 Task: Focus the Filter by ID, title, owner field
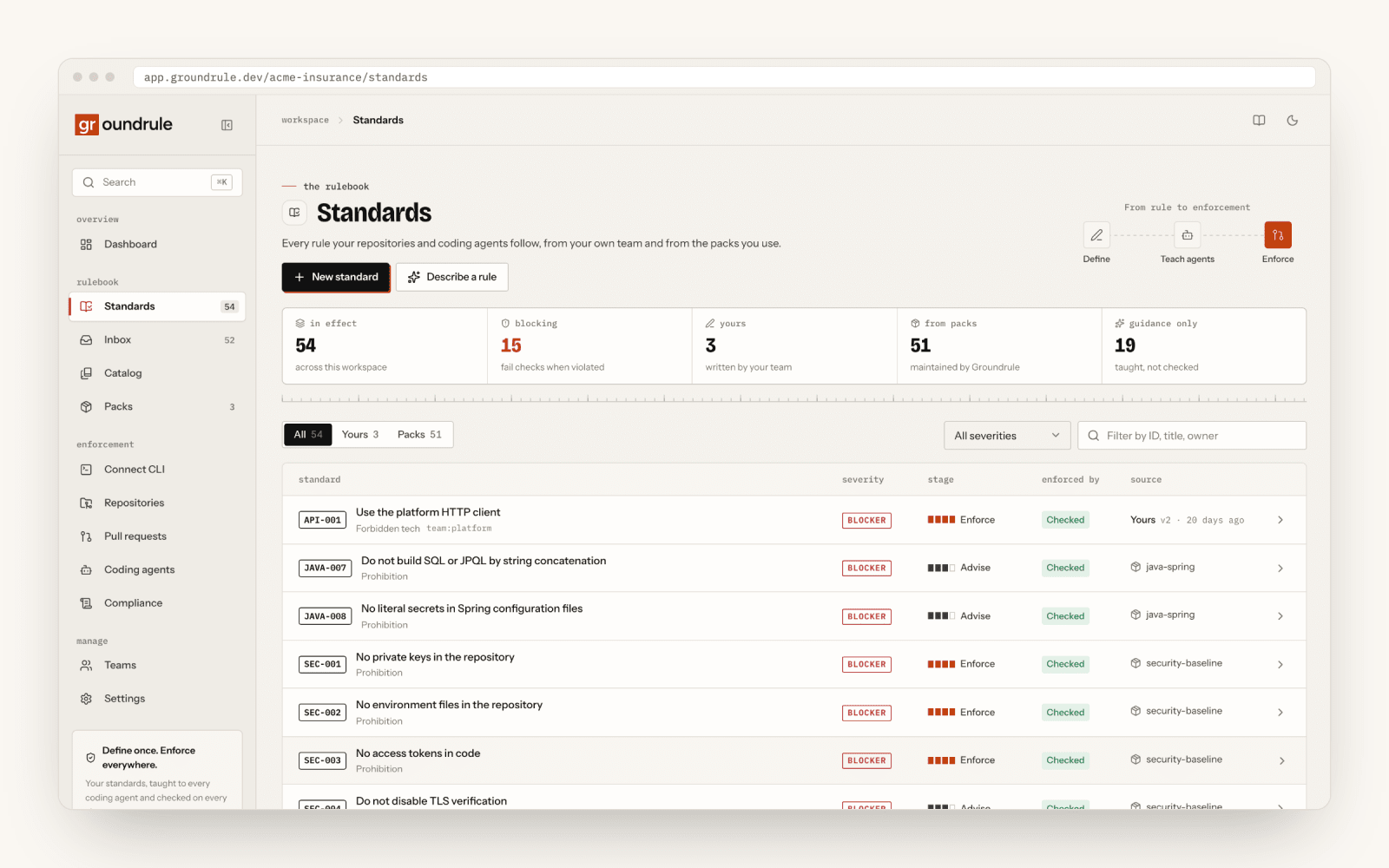tap(1192, 436)
